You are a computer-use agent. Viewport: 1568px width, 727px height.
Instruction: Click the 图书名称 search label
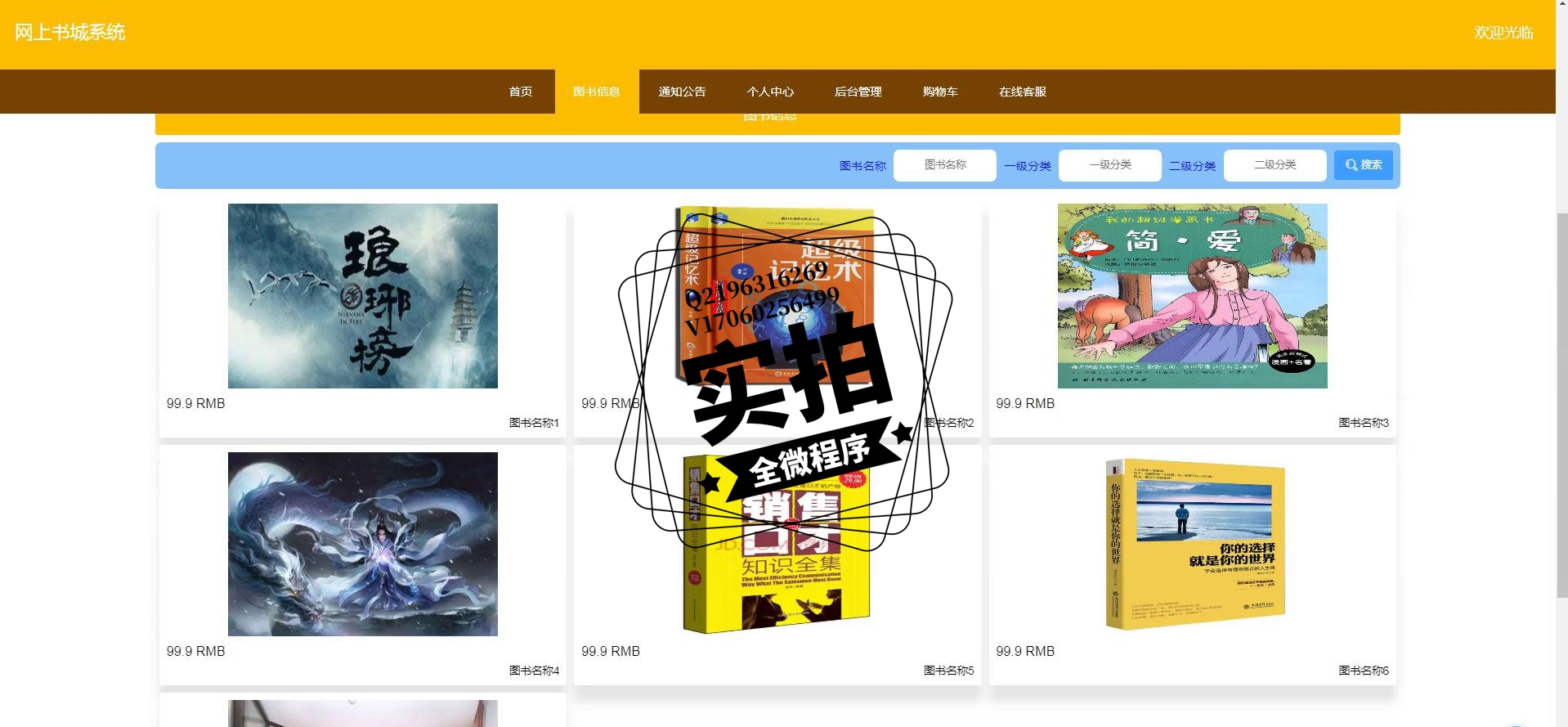(x=862, y=166)
